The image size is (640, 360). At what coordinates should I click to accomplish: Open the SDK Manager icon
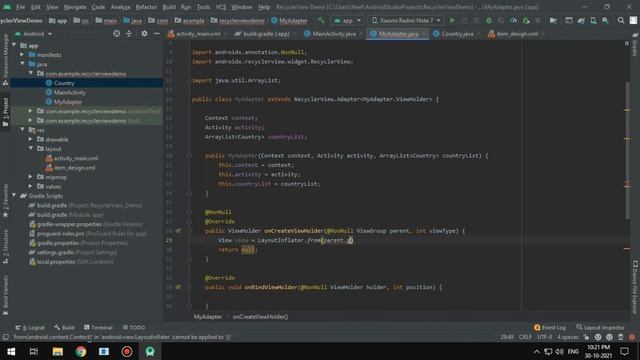605,20
